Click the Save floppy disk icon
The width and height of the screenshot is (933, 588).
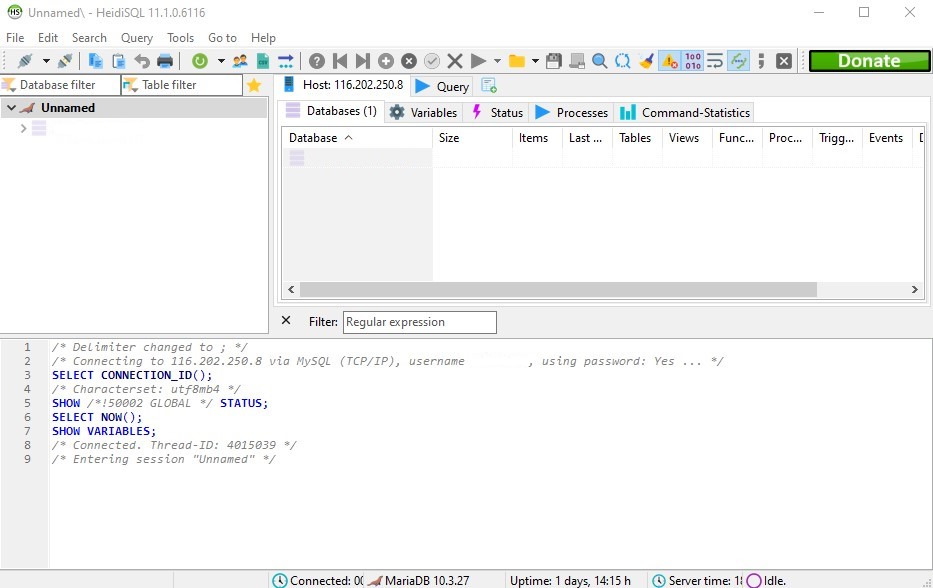click(x=554, y=61)
